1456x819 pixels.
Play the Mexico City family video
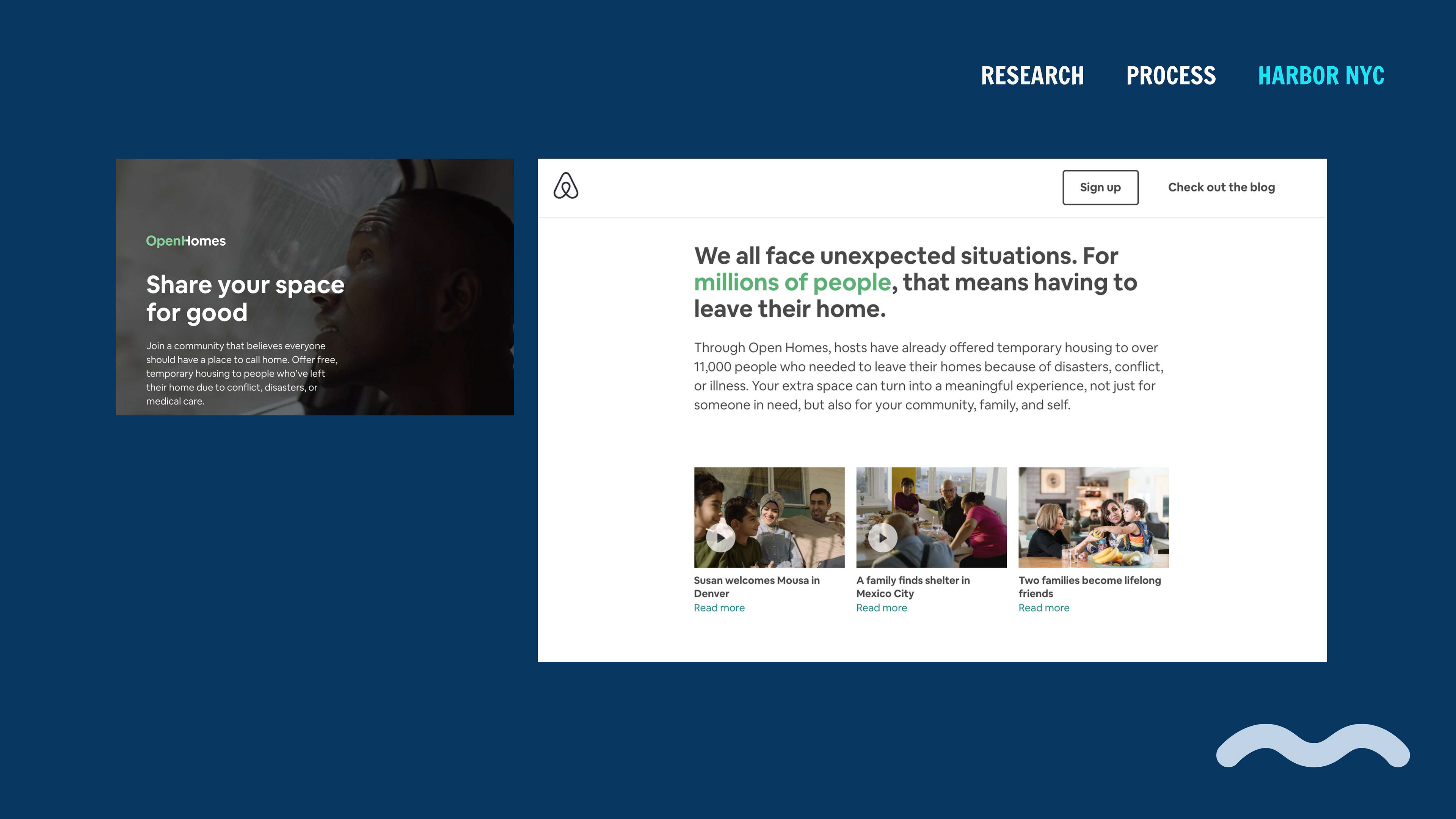click(882, 538)
